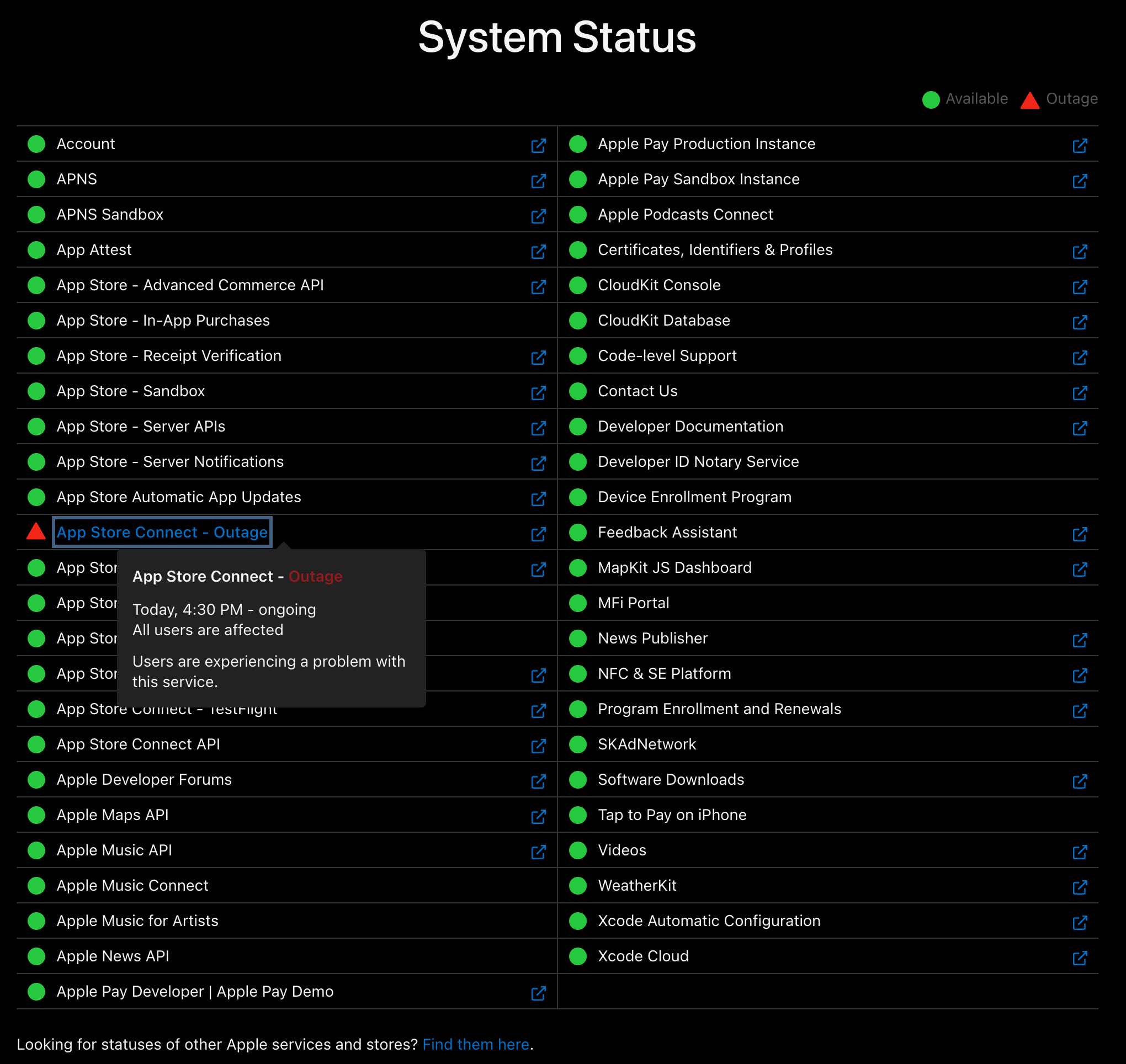
Task: Open external link icon for Account row
Action: tap(538, 146)
